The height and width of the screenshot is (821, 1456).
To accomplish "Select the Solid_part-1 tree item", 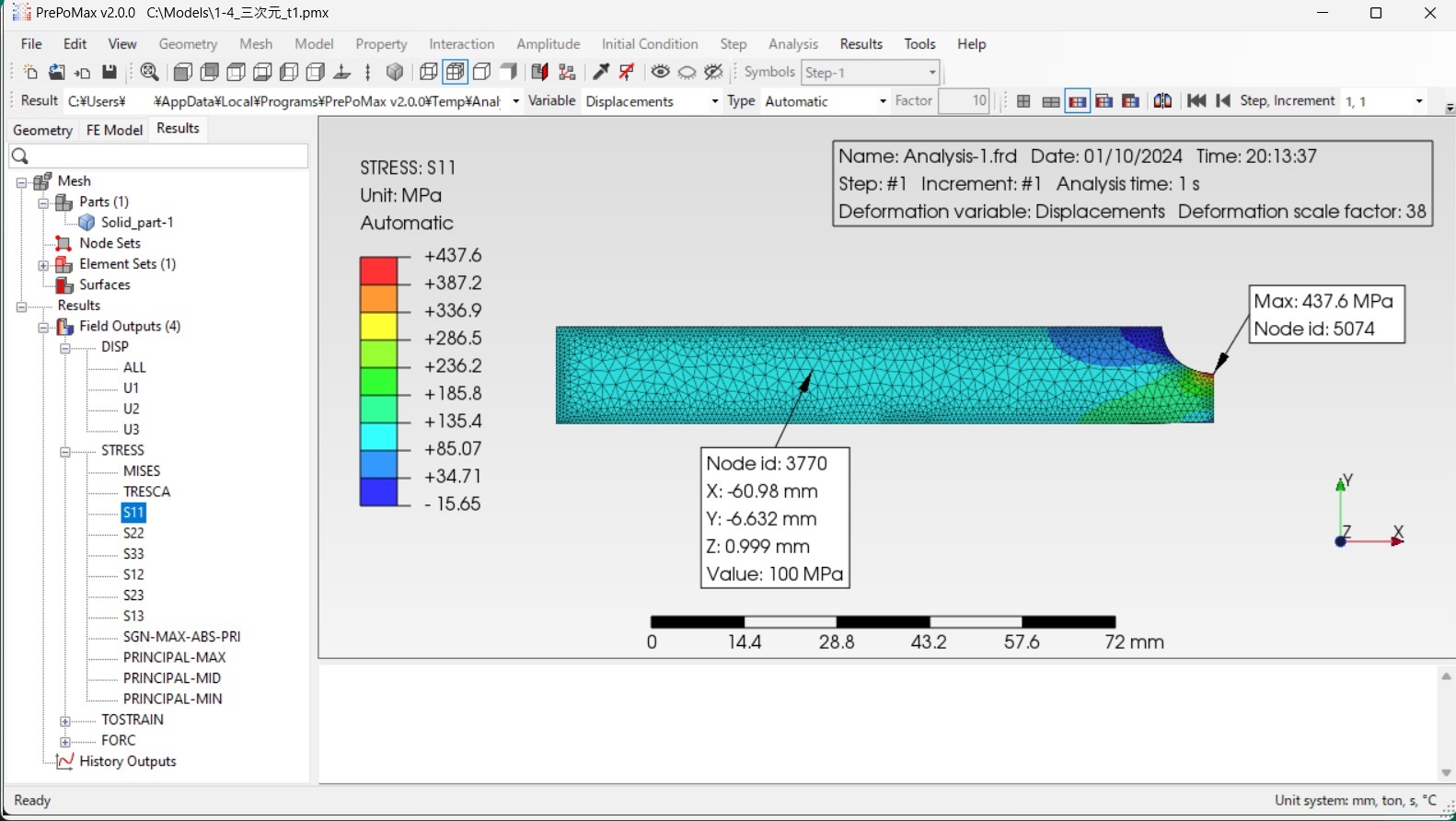I will coord(137,223).
